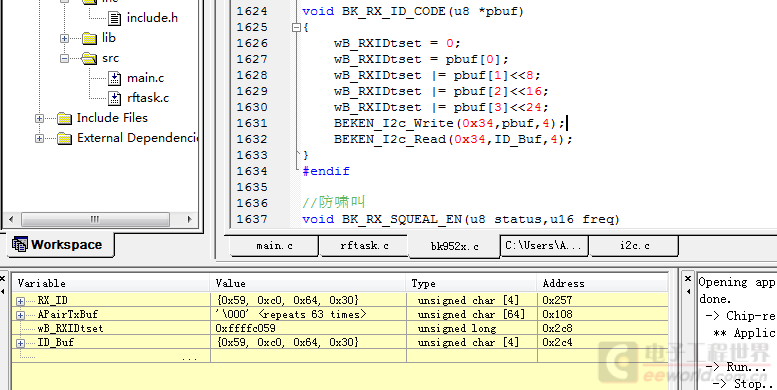Expand the External Dependencies node
777x390 pixels.
[39, 138]
